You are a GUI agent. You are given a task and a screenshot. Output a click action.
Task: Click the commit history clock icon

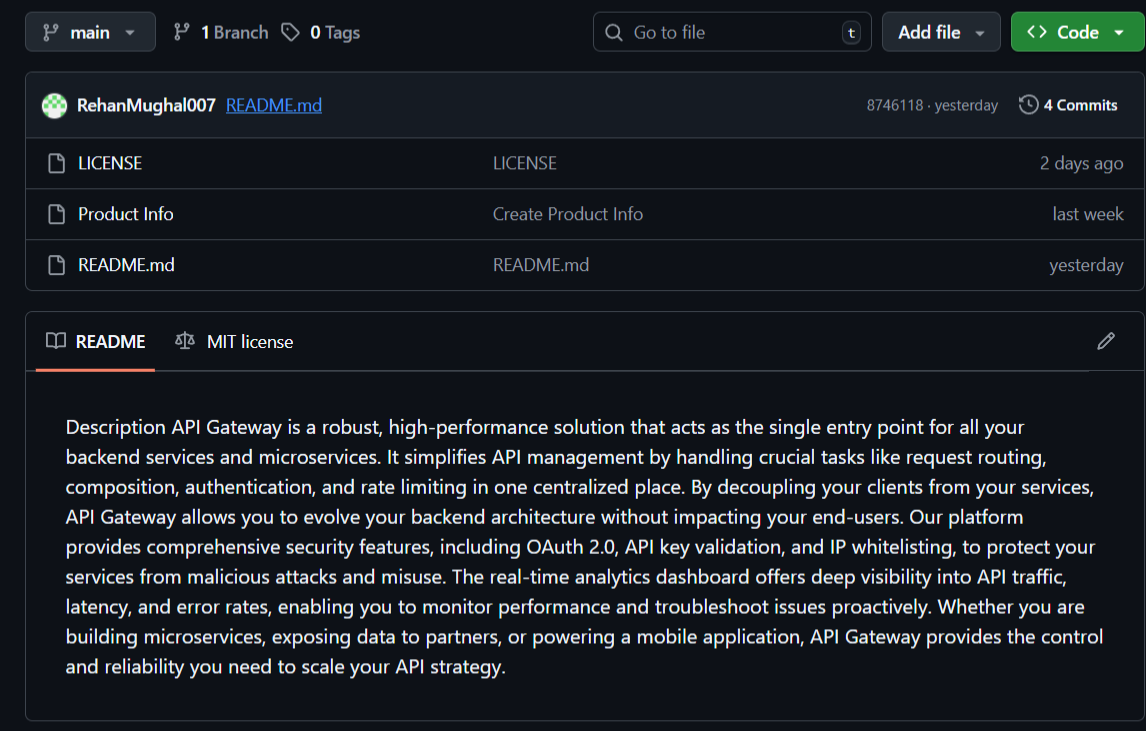point(1028,105)
